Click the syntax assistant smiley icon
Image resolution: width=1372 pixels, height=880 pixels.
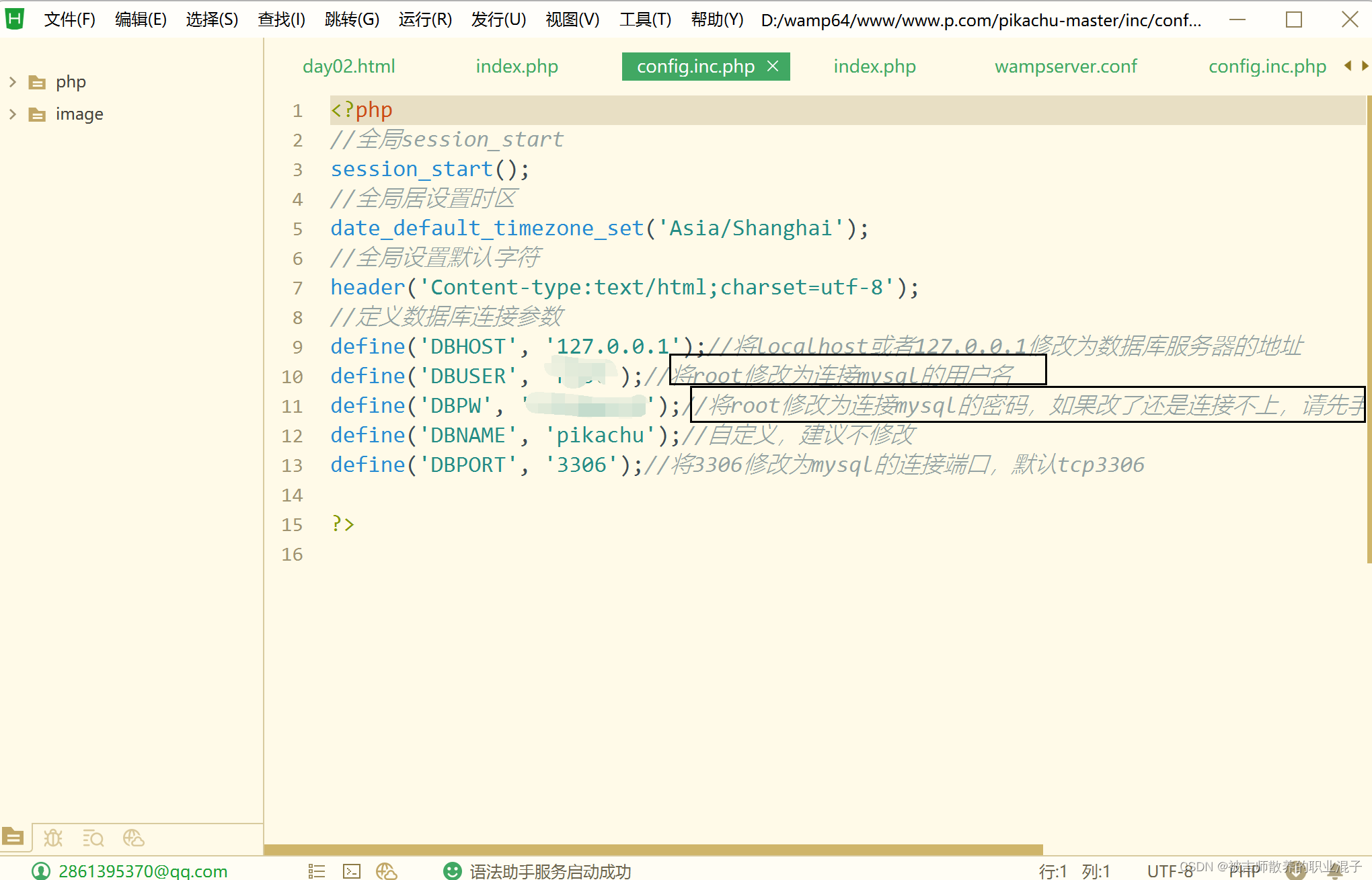pos(453,871)
